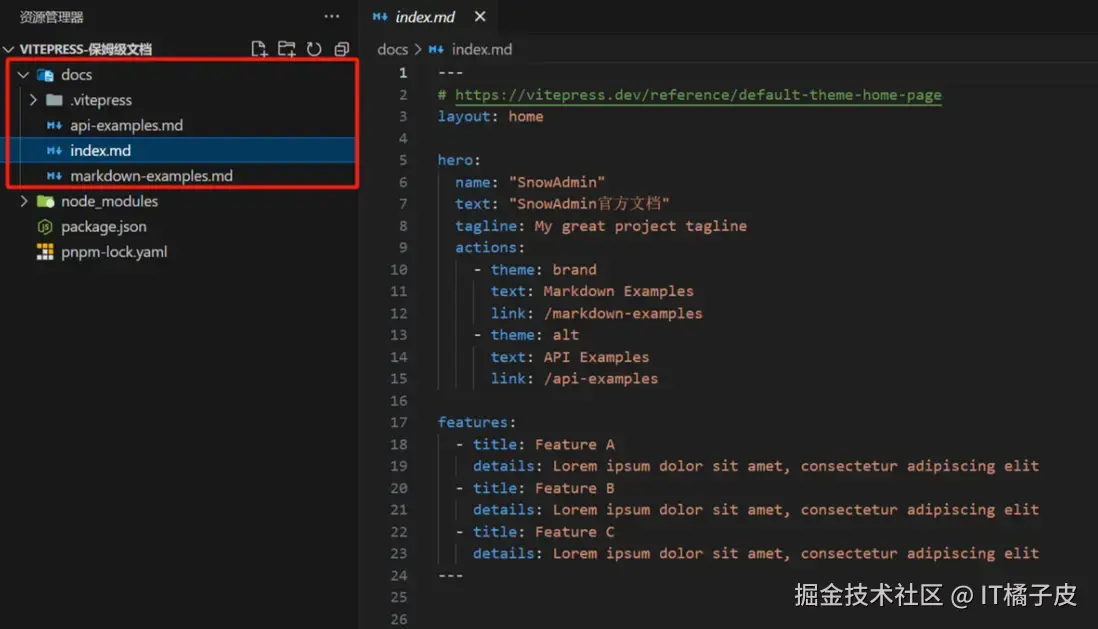Open the vitepress.dev reference link in code
The height and width of the screenshot is (629, 1098).
click(698, 95)
